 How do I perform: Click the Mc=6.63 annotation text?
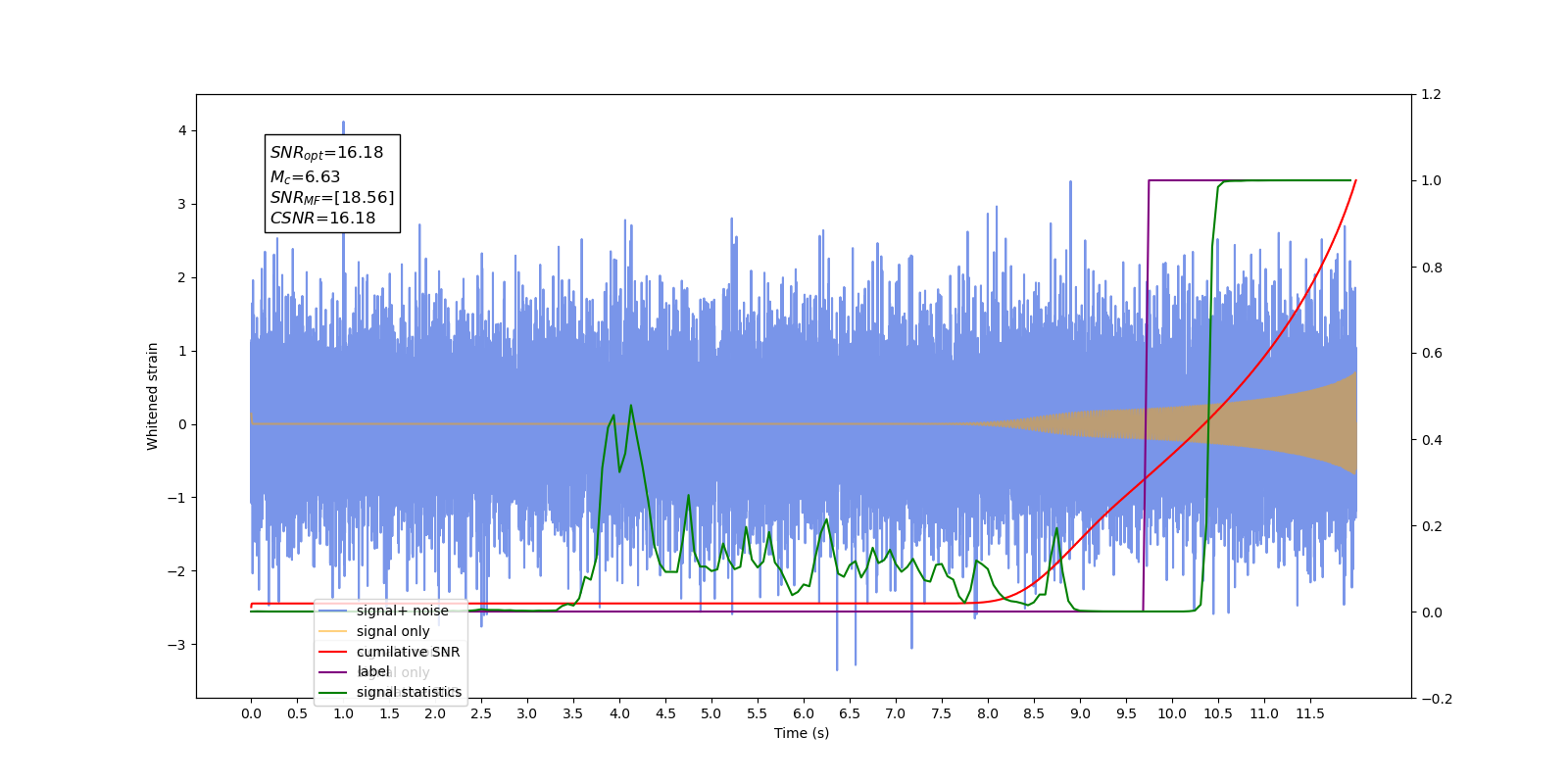[x=305, y=177]
